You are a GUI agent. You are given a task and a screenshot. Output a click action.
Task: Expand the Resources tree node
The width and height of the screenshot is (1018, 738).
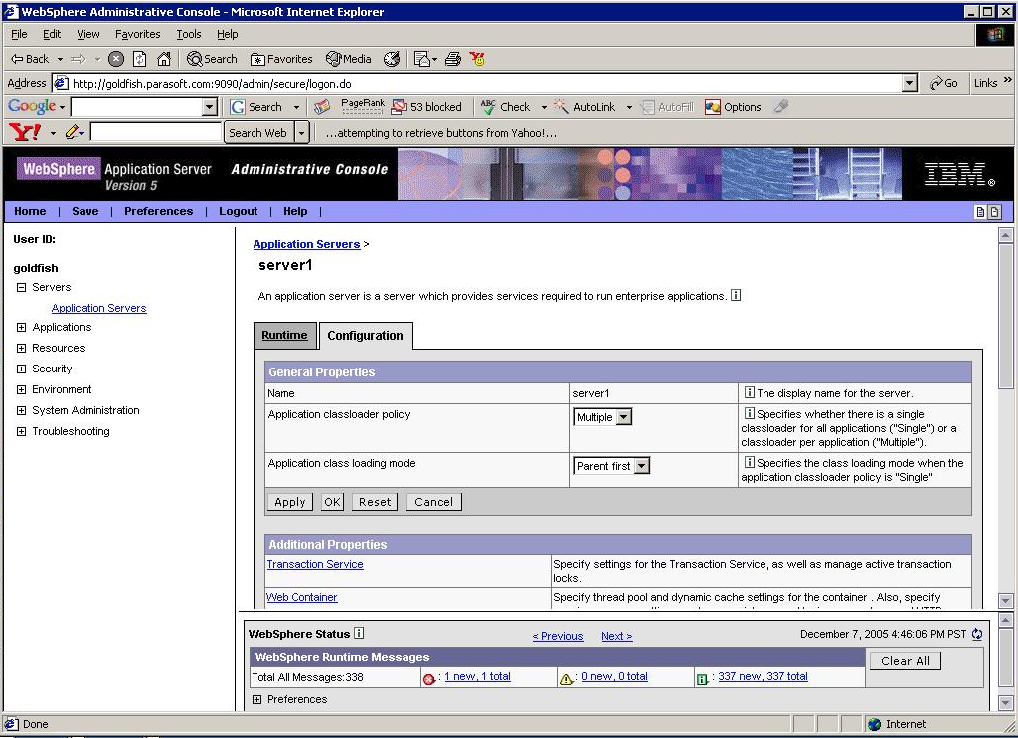(21, 348)
